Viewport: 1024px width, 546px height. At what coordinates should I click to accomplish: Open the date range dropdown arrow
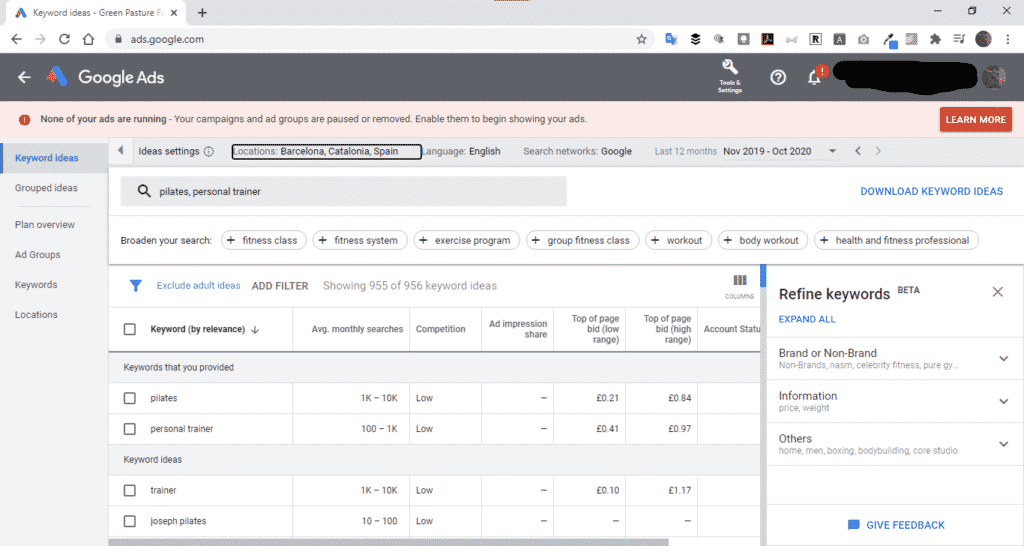pyautogui.click(x=832, y=151)
